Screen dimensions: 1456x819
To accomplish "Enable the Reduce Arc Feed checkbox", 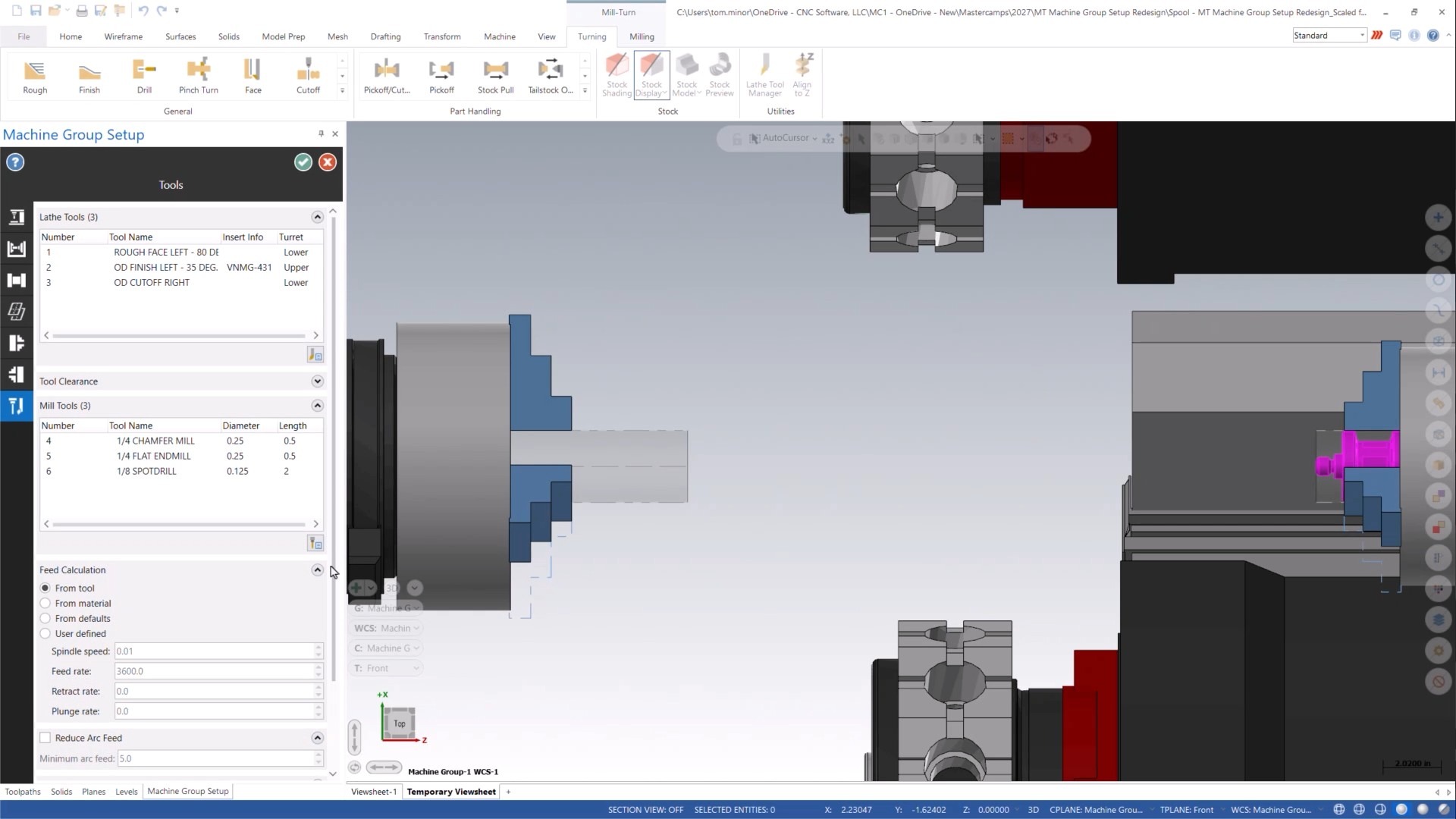I will 45,738.
